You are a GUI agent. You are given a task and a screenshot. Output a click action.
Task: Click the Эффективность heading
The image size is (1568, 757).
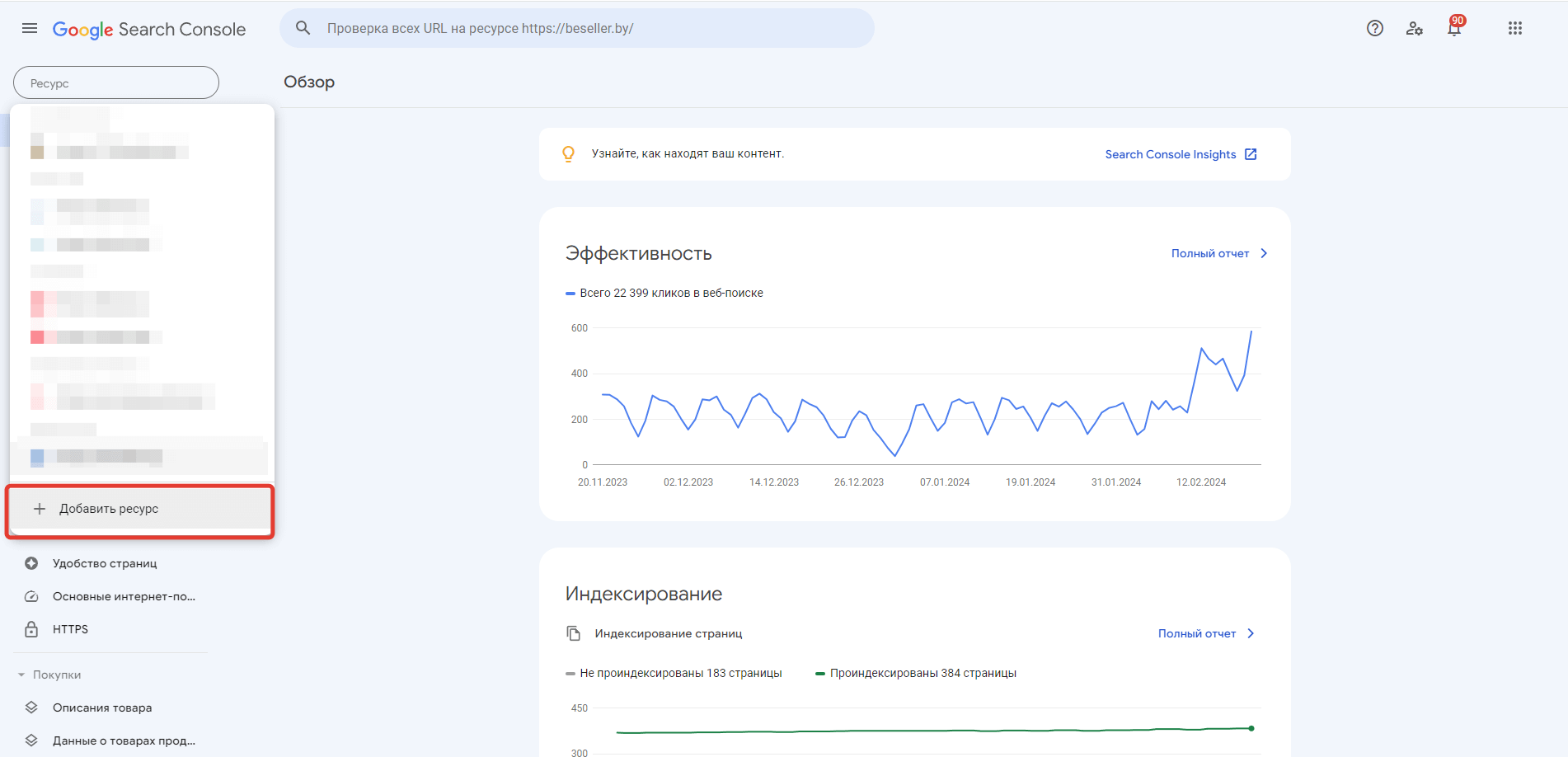pos(639,253)
